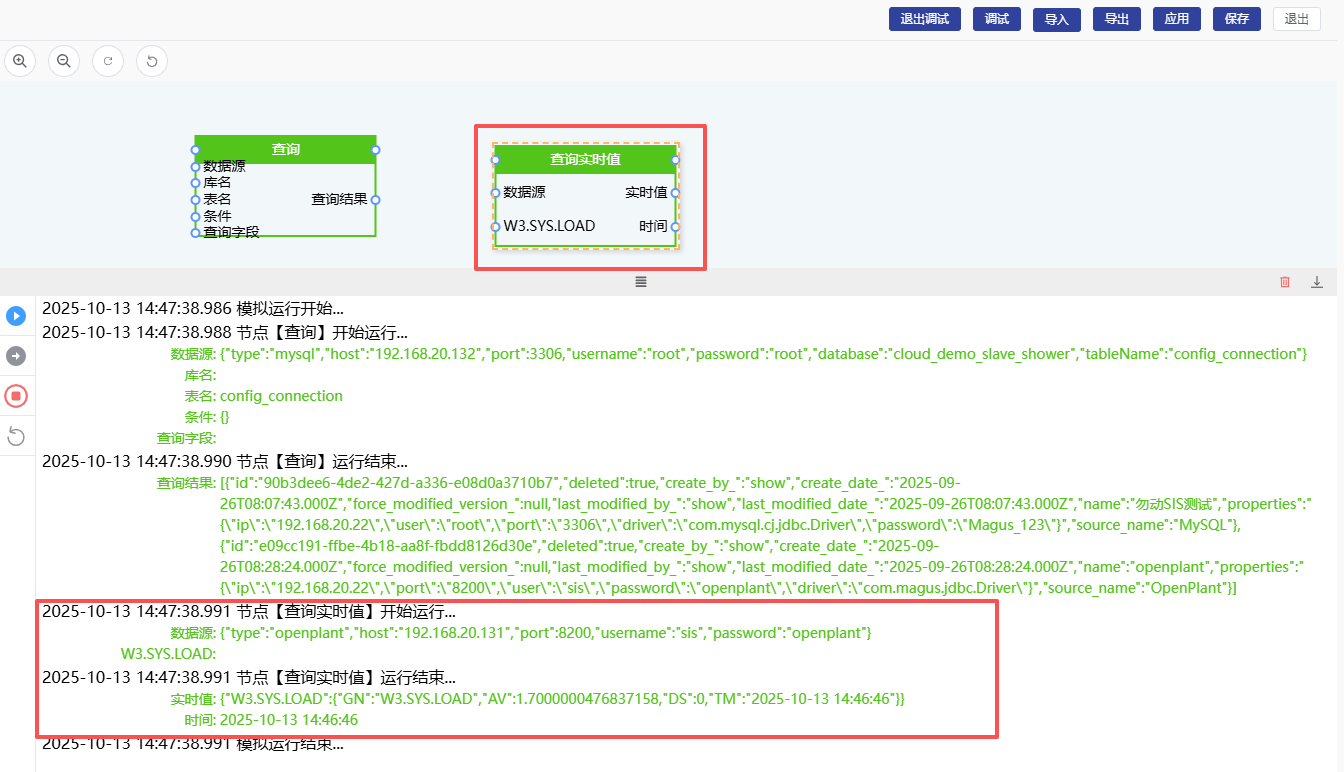Click the white 退出 exit button
The height and width of the screenshot is (772, 1344).
(x=1296, y=19)
